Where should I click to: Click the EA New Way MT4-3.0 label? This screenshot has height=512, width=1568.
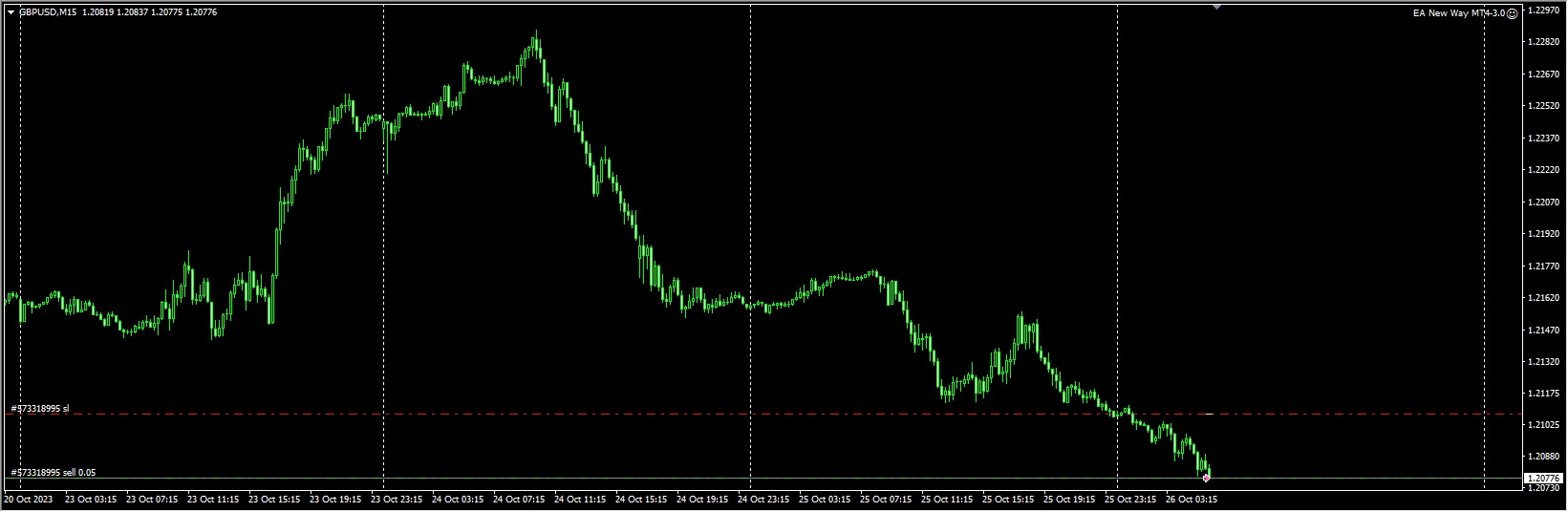click(x=1459, y=13)
